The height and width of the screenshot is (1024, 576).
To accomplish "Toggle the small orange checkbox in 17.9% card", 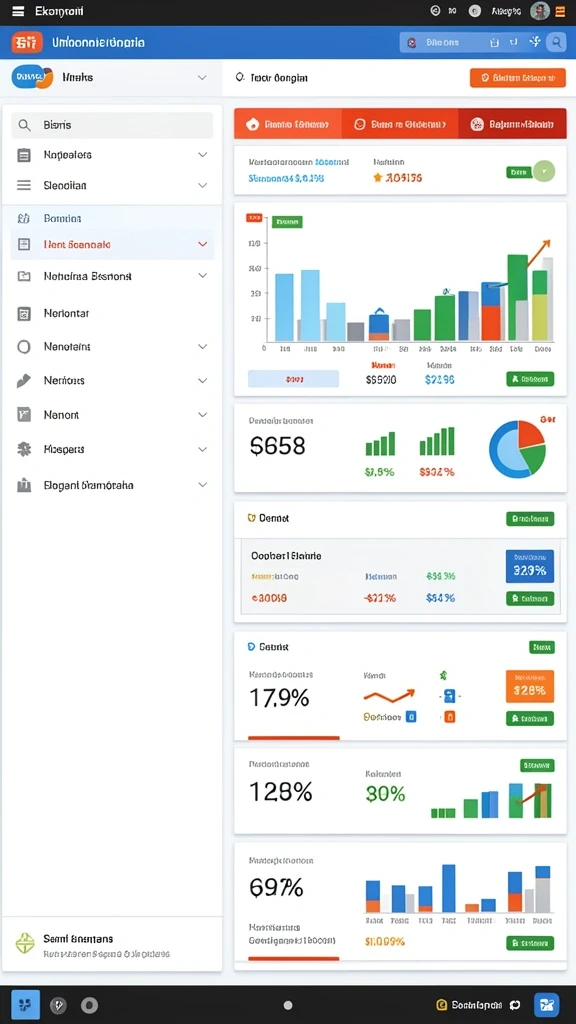I will tap(449, 716).
